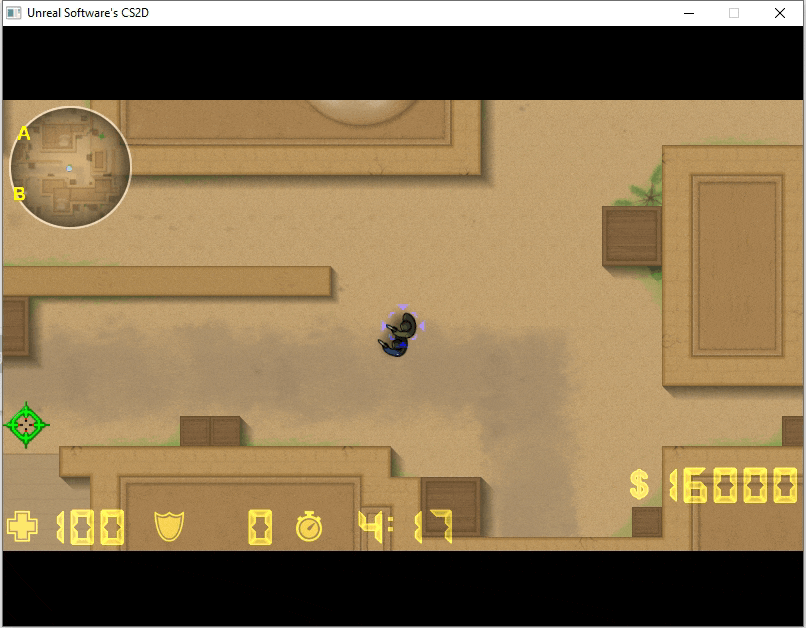Click the yellow armor shield icon

pyautogui.click(x=169, y=526)
